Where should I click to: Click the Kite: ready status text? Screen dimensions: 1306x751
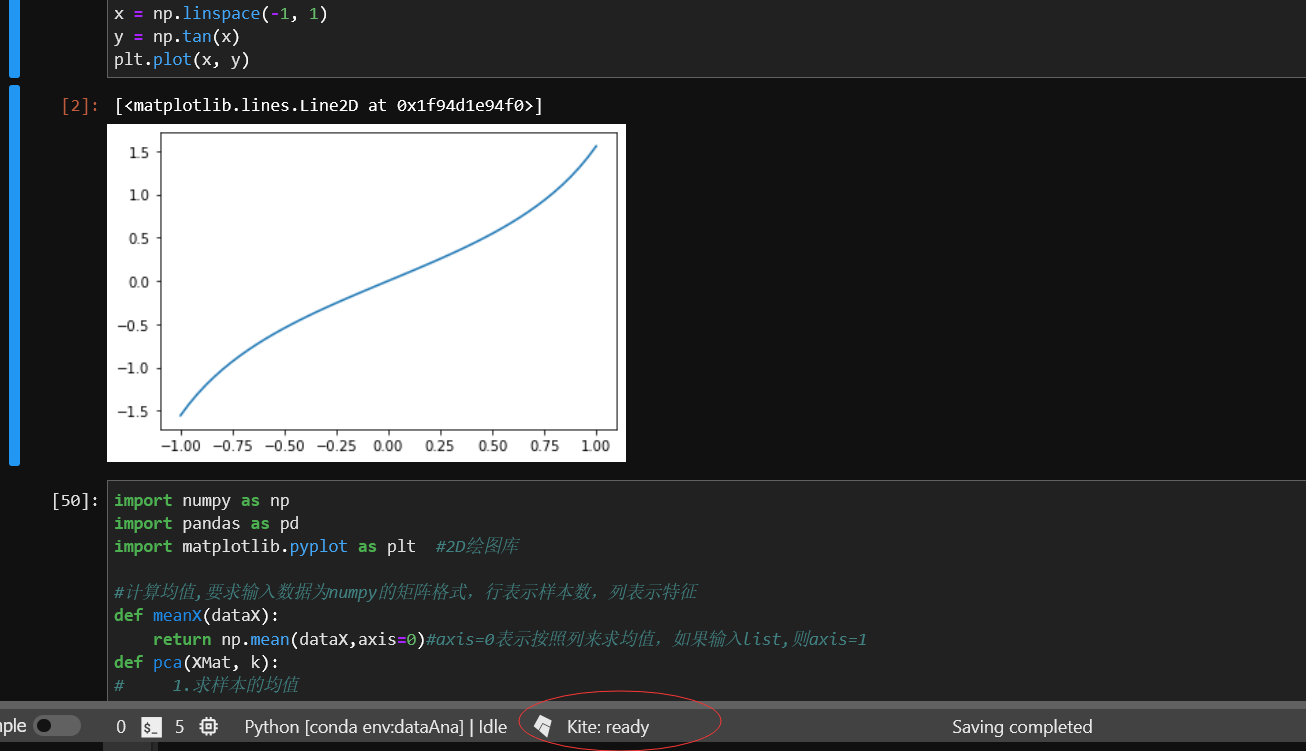(608, 727)
